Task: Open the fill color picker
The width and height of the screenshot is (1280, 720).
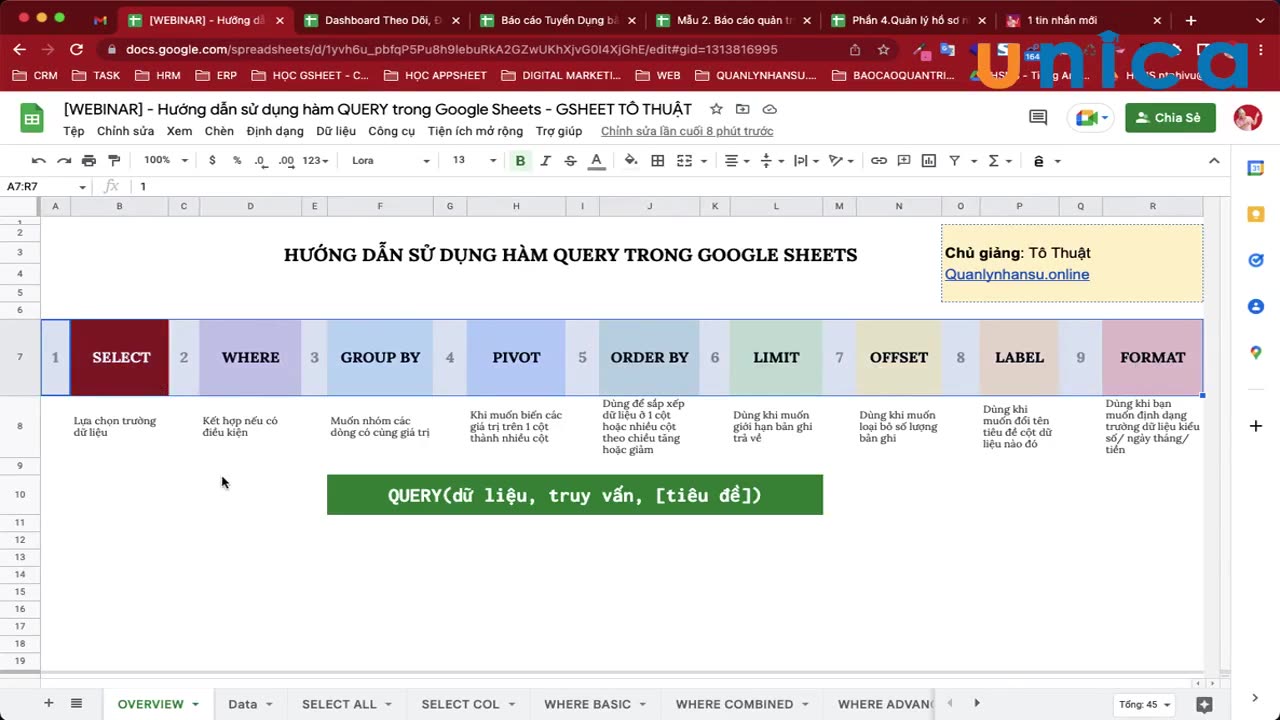Action: [631, 161]
